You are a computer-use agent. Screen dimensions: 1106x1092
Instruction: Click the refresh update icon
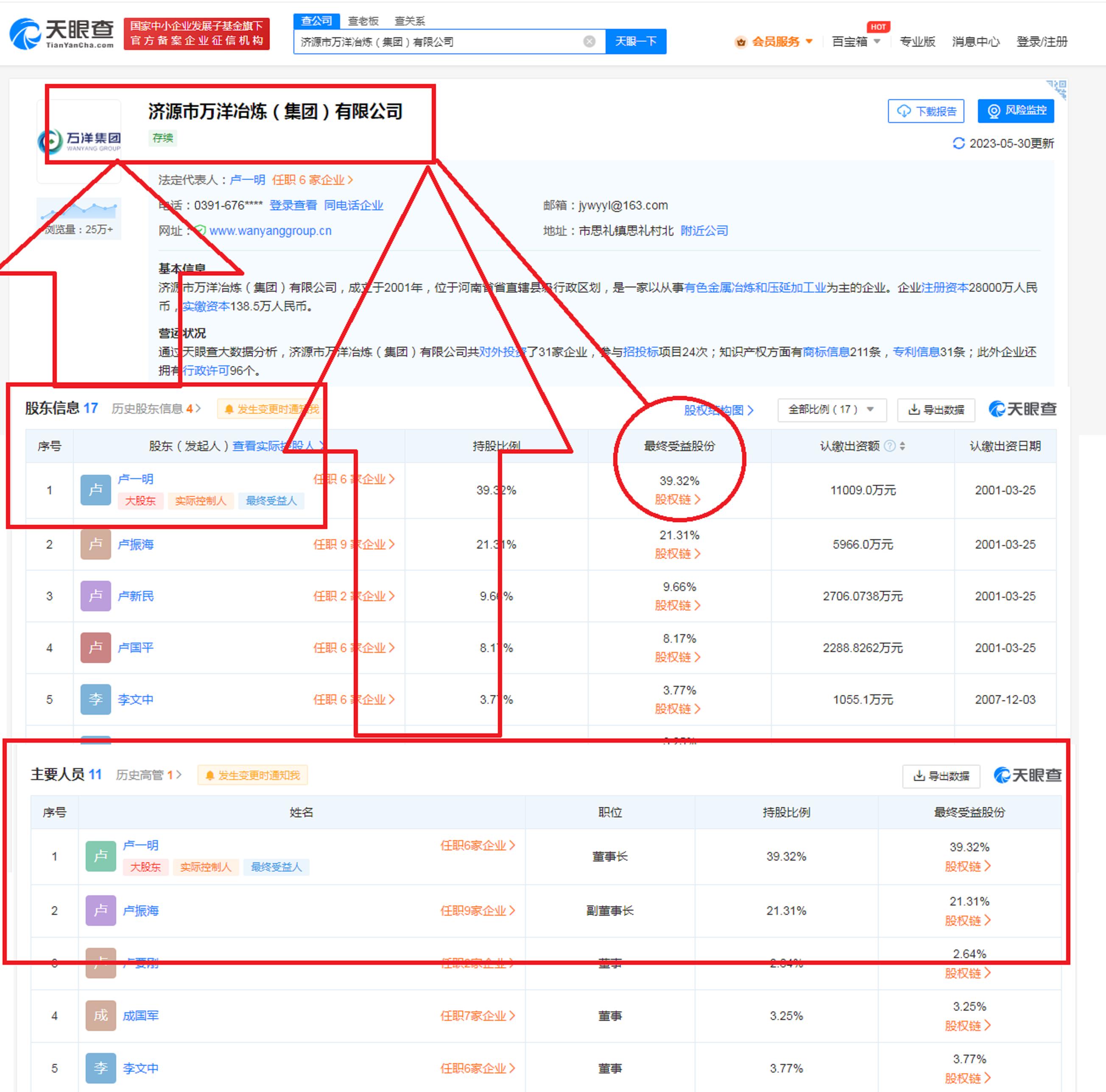click(958, 143)
